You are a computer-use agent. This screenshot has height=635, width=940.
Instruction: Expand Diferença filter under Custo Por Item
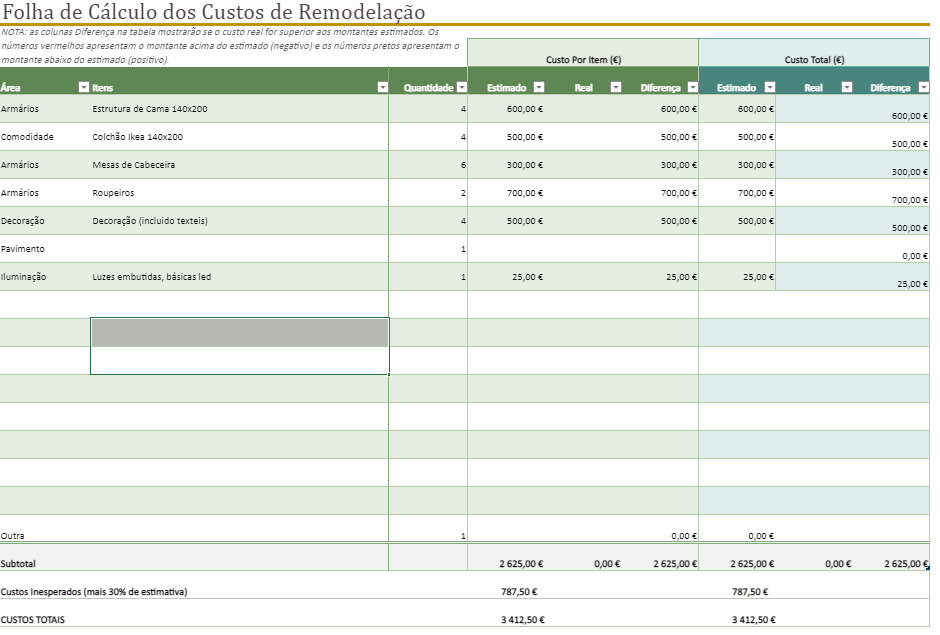692,88
